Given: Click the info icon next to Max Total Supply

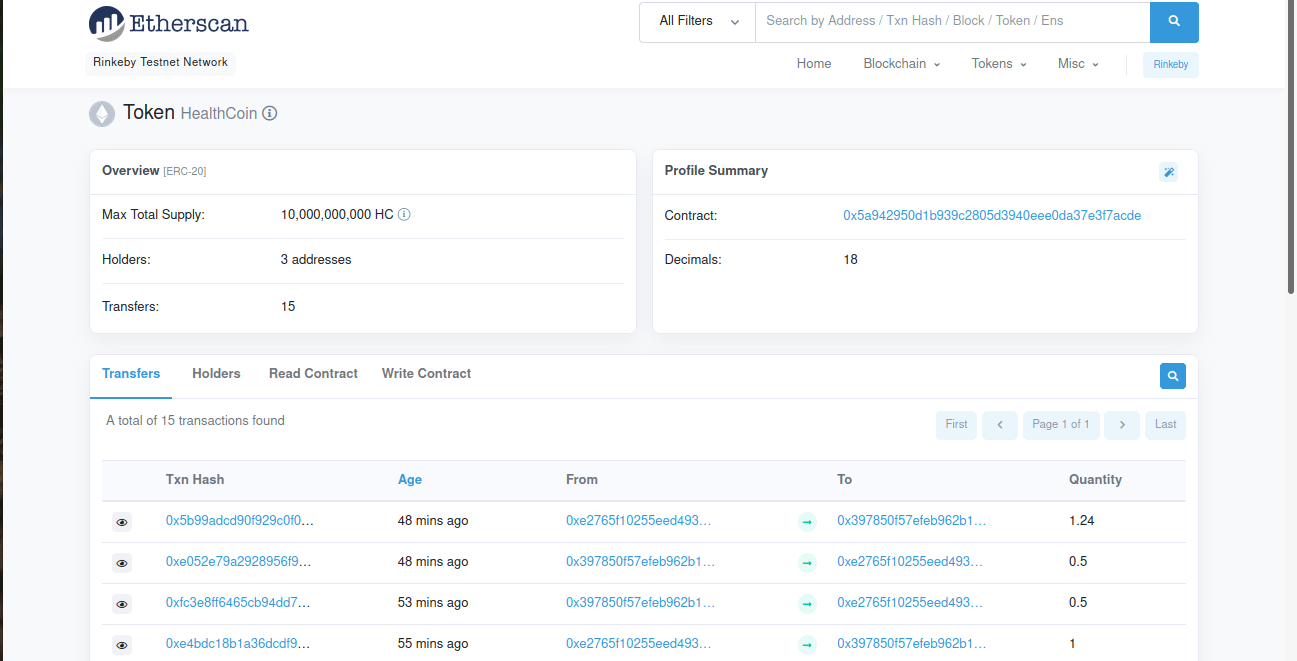Looking at the screenshot, I should point(404,215).
